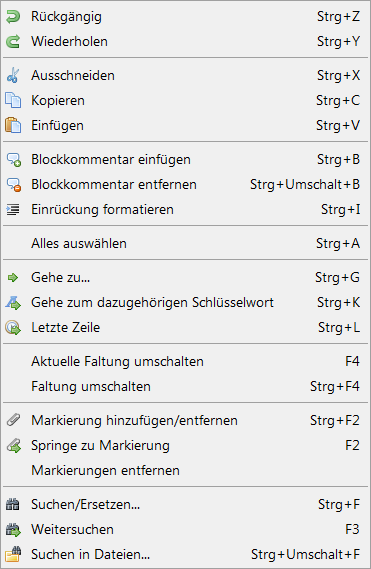The height and width of the screenshot is (569, 371).
Task: Click the Kopieren documents icon
Action: pos(13,101)
